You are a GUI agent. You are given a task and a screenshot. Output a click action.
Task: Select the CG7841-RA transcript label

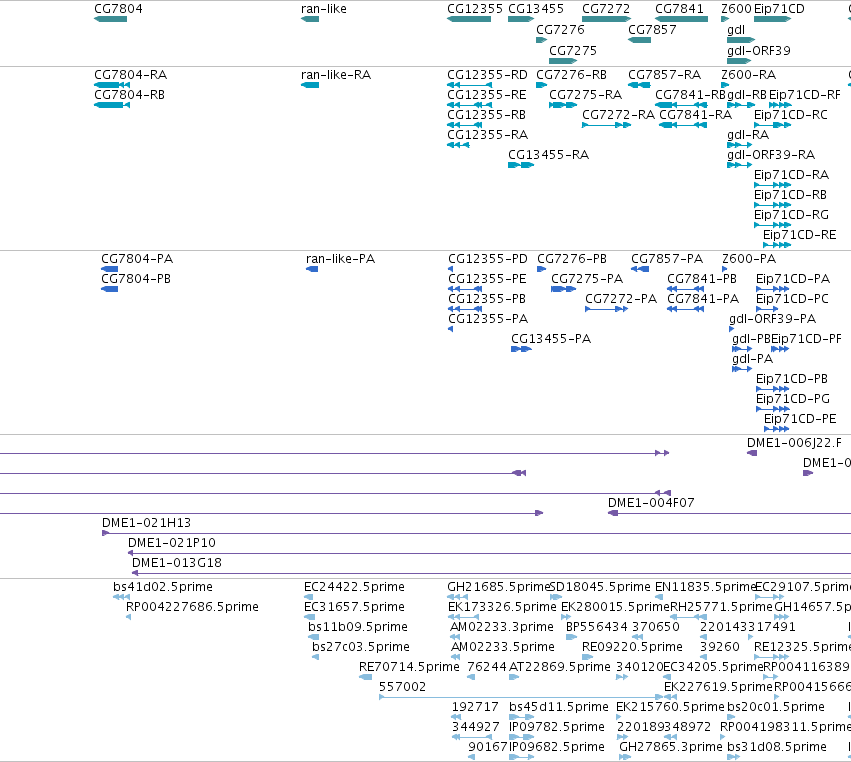[x=695, y=115]
